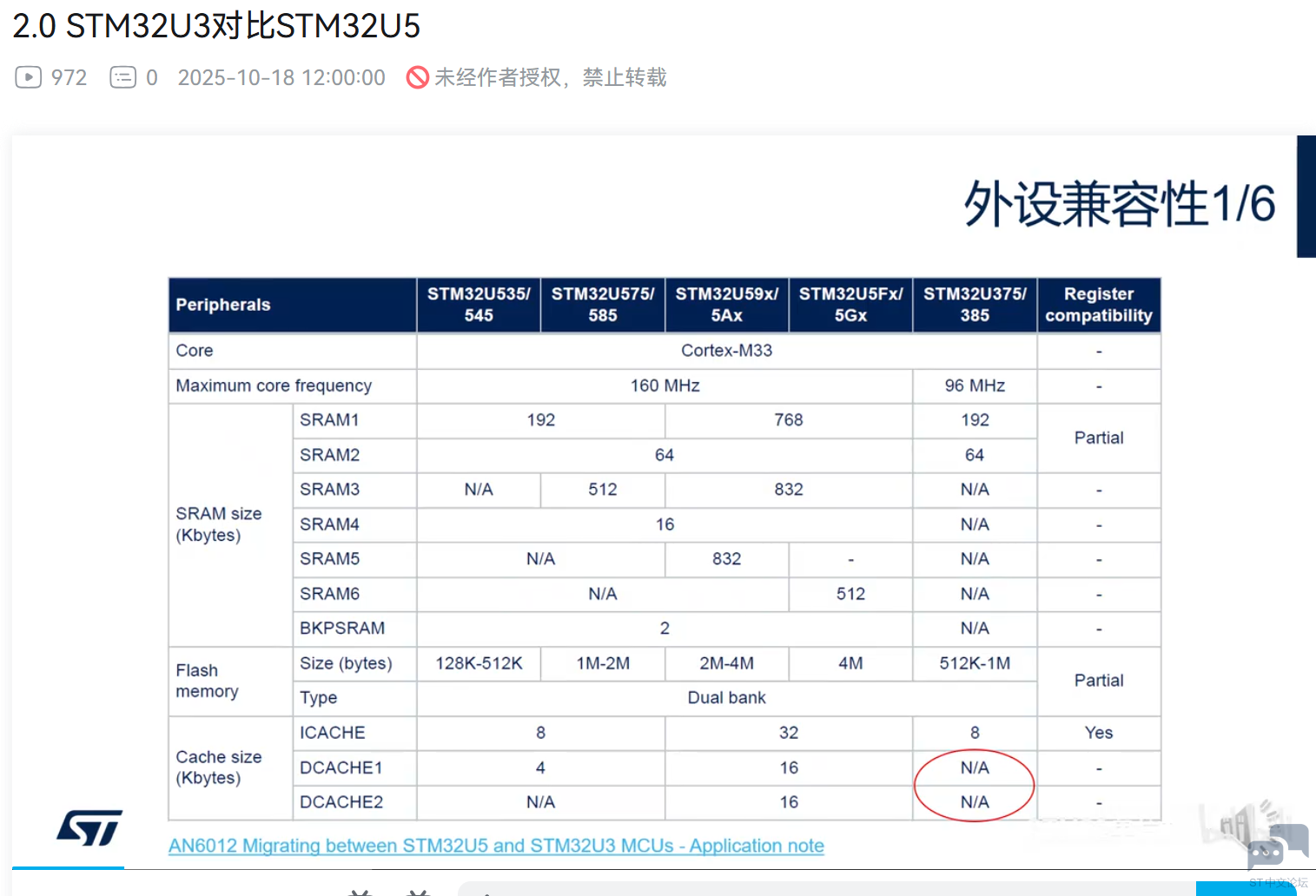Select the "STM32U375/385" column header
Image resolution: width=1316 pixels, height=896 pixels.
click(975, 305)
